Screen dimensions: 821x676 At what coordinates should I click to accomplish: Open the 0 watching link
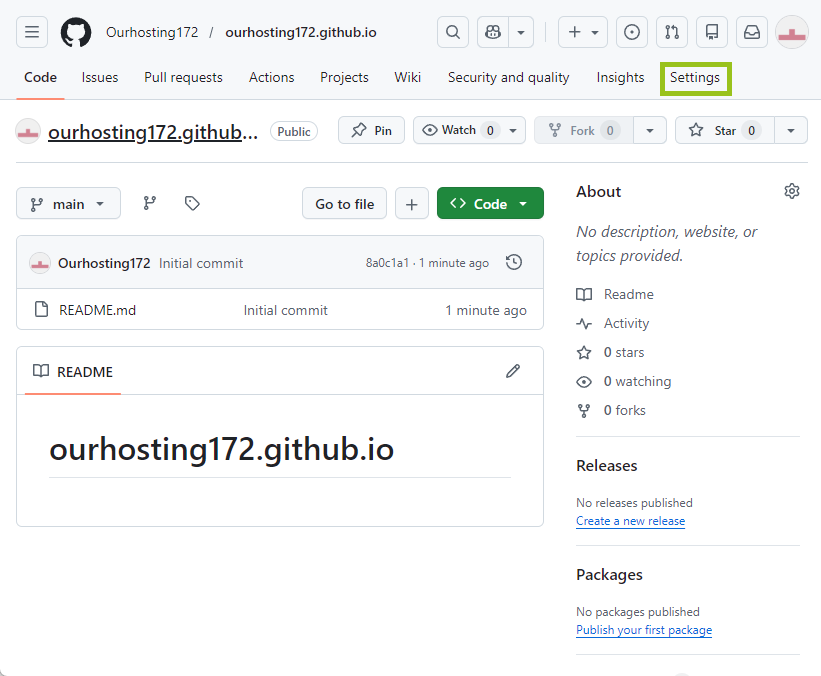click(637, 381)
